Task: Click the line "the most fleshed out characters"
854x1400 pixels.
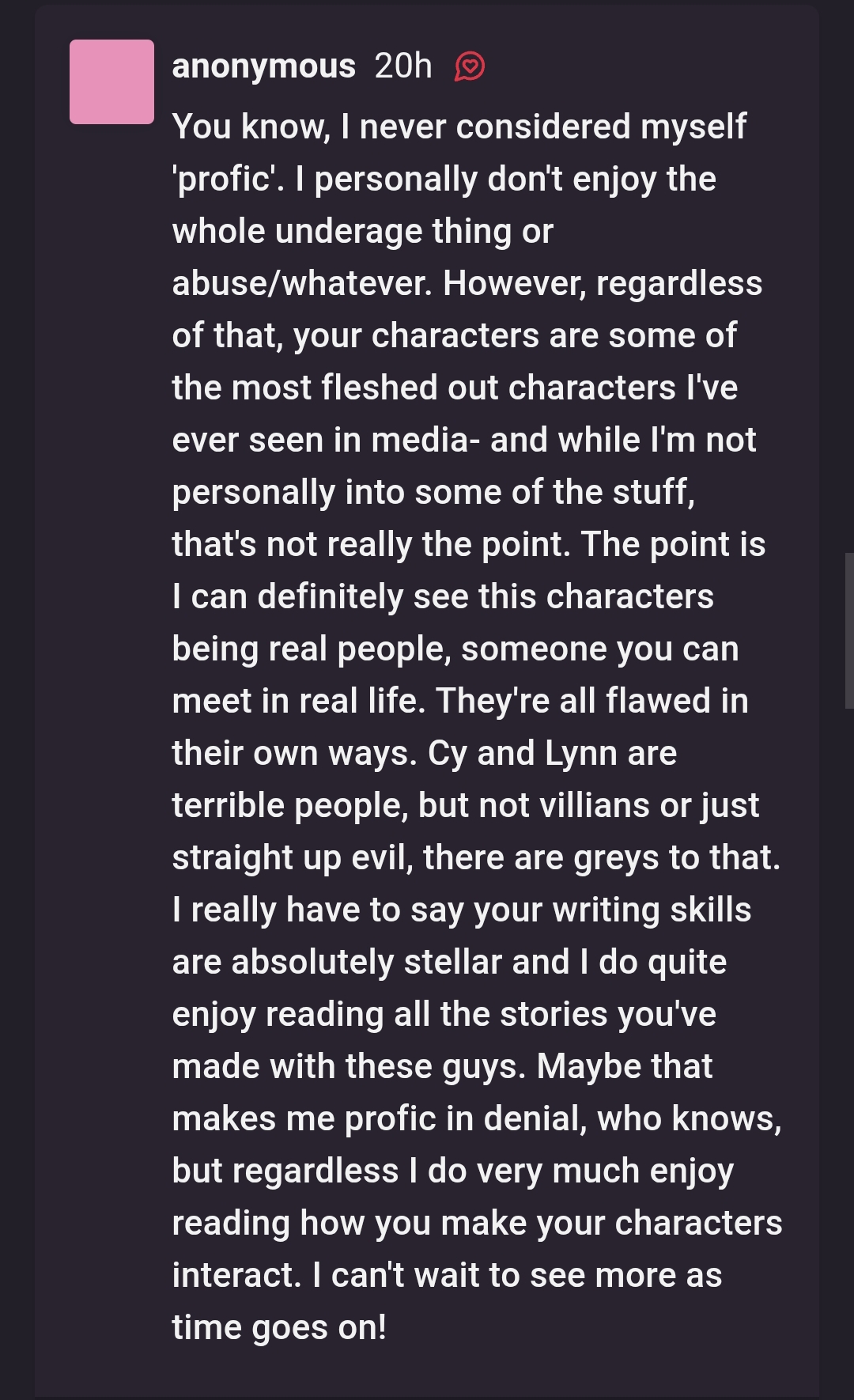Action: click(x=455, y=388)
